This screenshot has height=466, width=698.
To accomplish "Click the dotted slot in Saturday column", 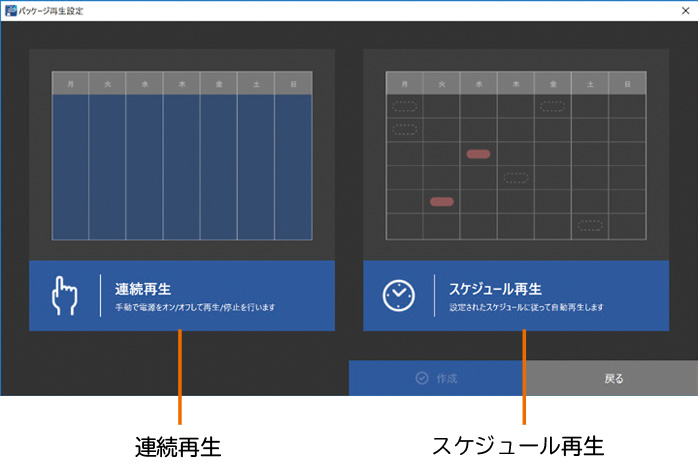I will point(590,226).
